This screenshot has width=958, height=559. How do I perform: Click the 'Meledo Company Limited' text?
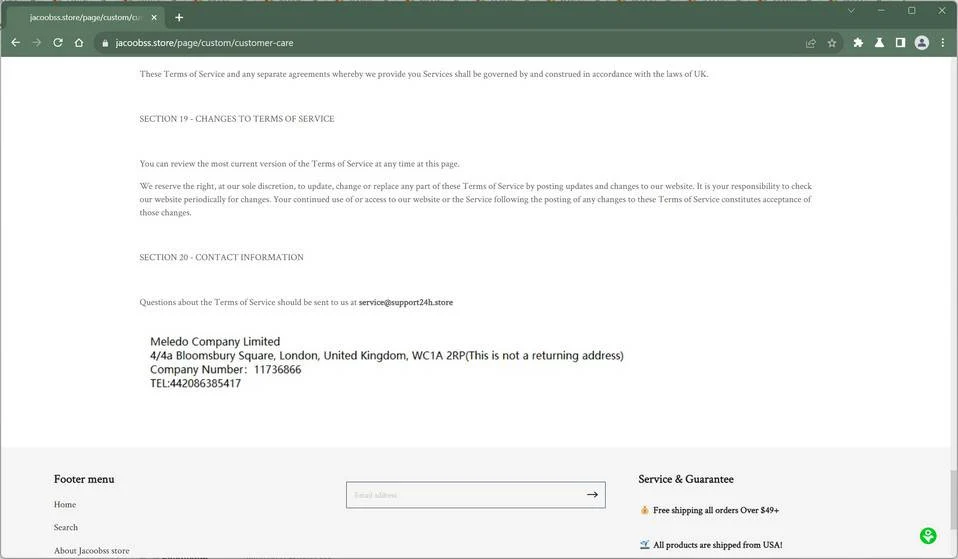coord(215,342)
